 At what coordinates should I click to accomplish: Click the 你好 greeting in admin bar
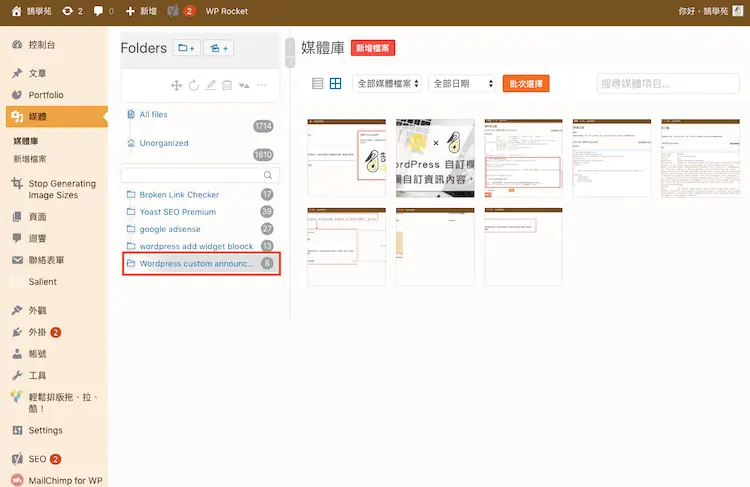[703, 11]
